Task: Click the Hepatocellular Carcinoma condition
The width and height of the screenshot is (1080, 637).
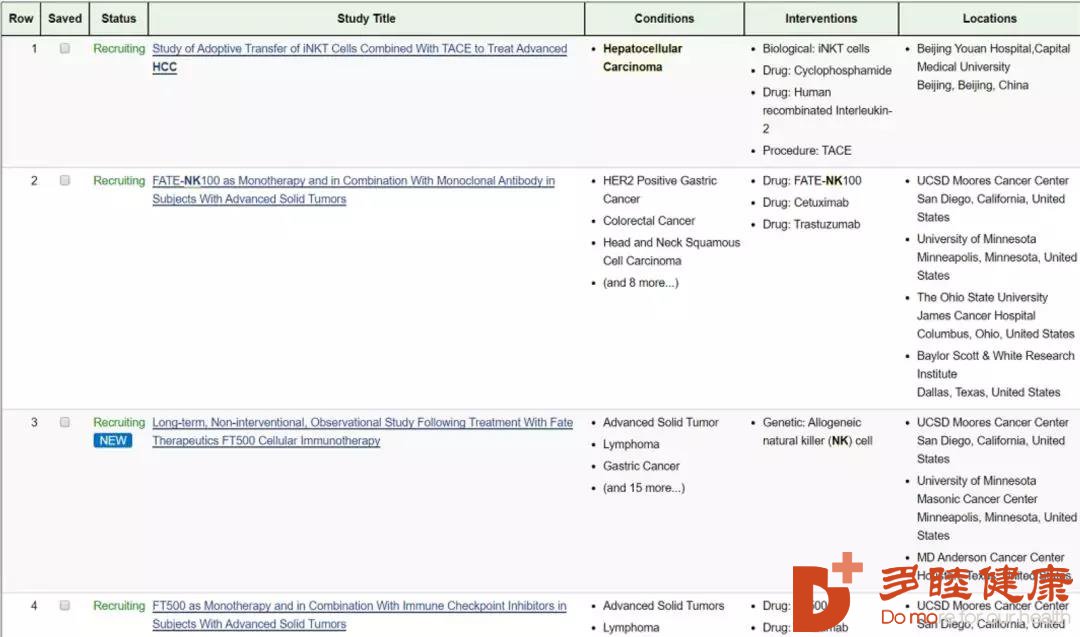Action: 643,58
